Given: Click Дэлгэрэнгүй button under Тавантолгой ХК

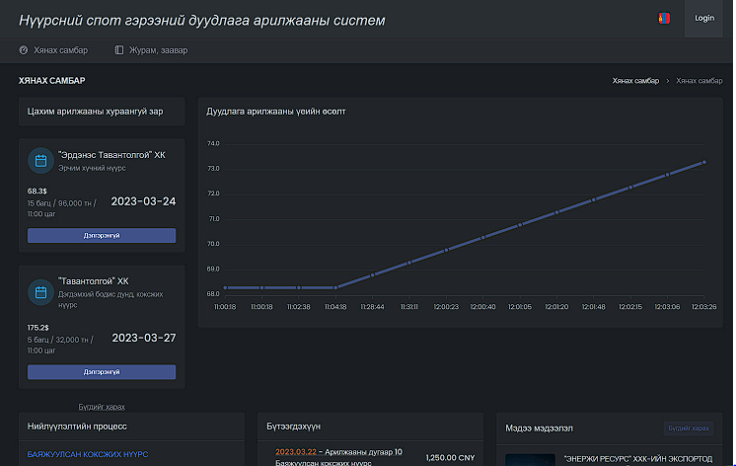Looking at the screenshot, I should 101,372.
